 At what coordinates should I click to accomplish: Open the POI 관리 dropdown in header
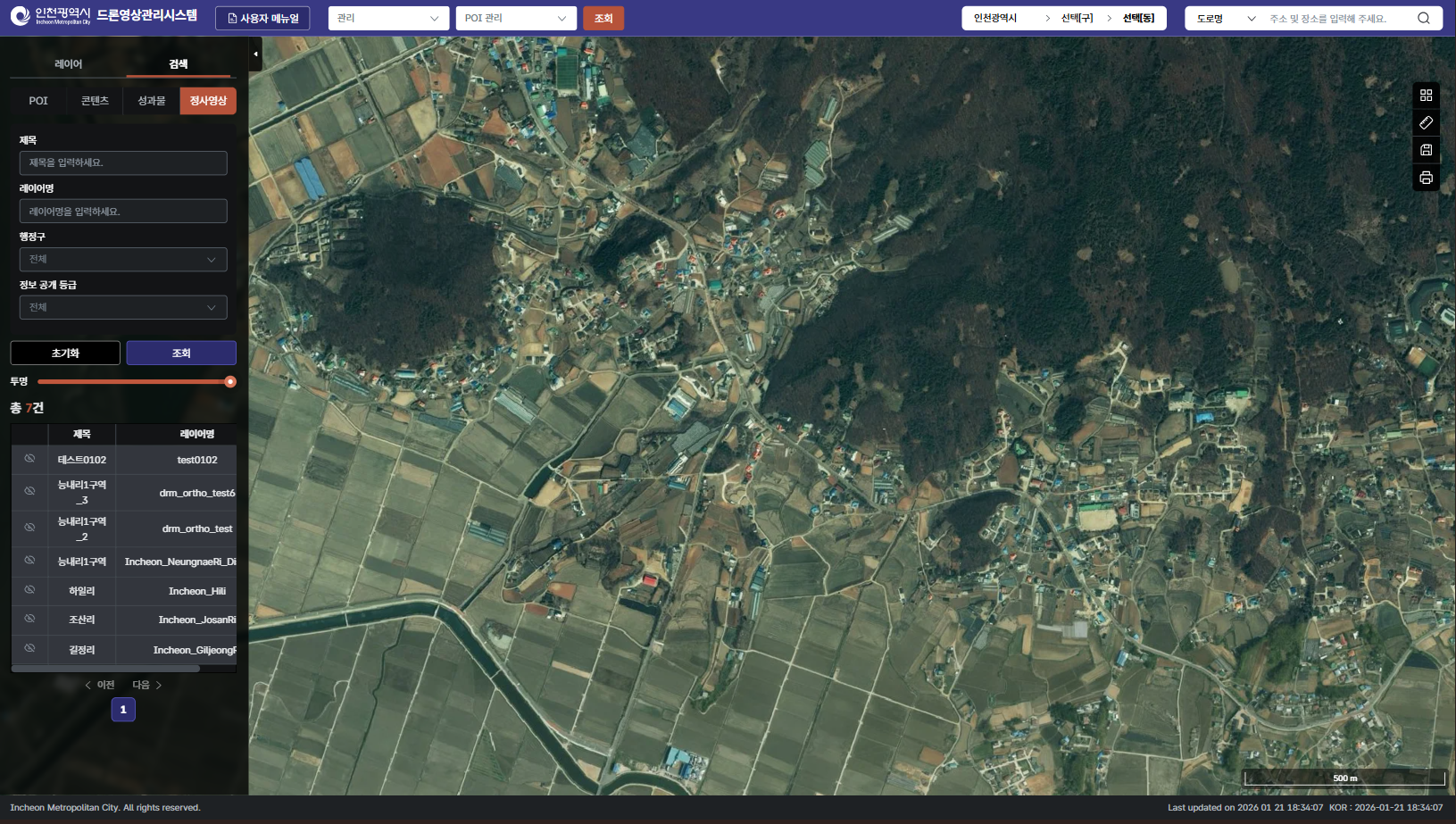515,18
